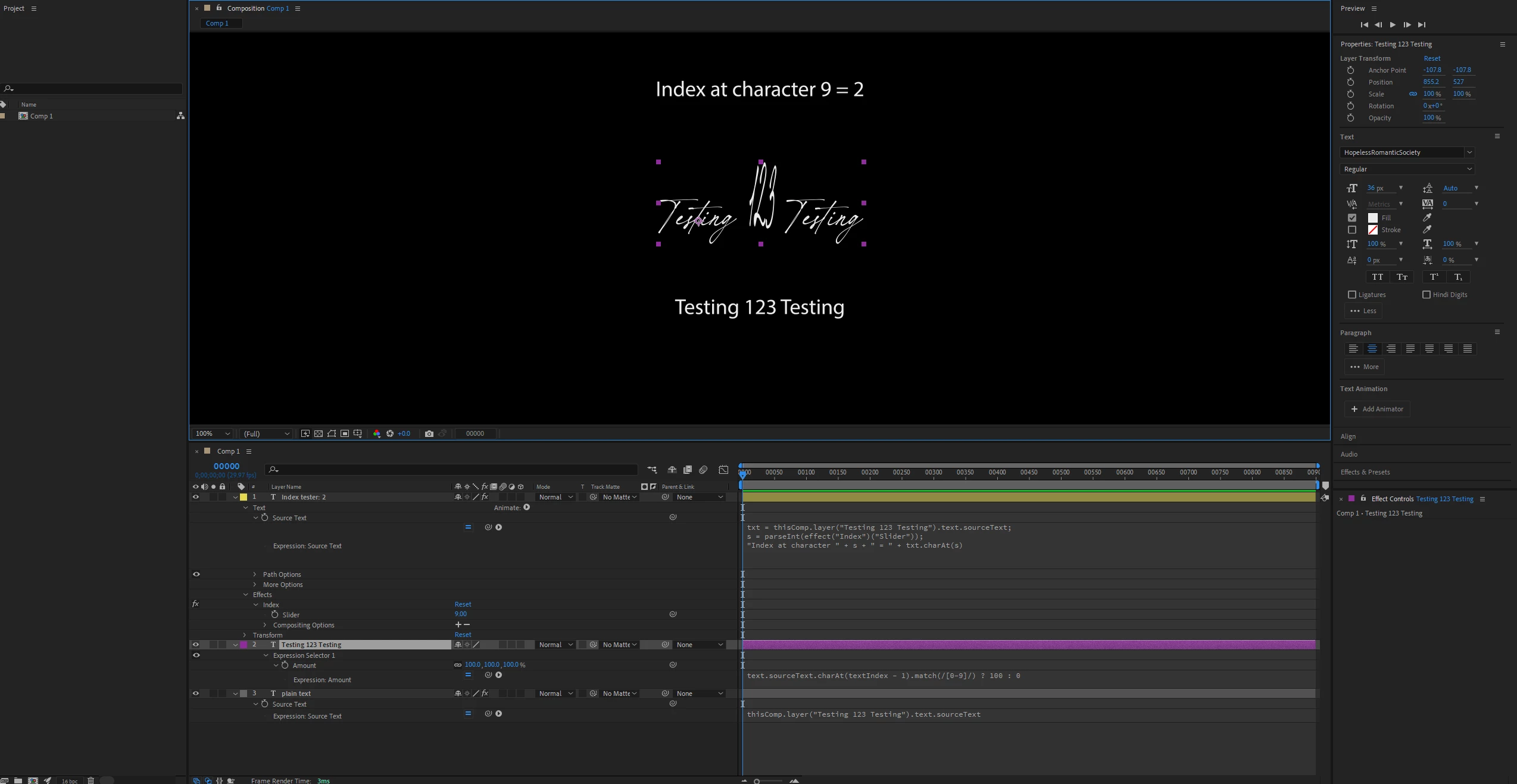The image size is (1517, 784).
Task: Open the Effects & Presets panel
Action: [x=1365, y=472]
